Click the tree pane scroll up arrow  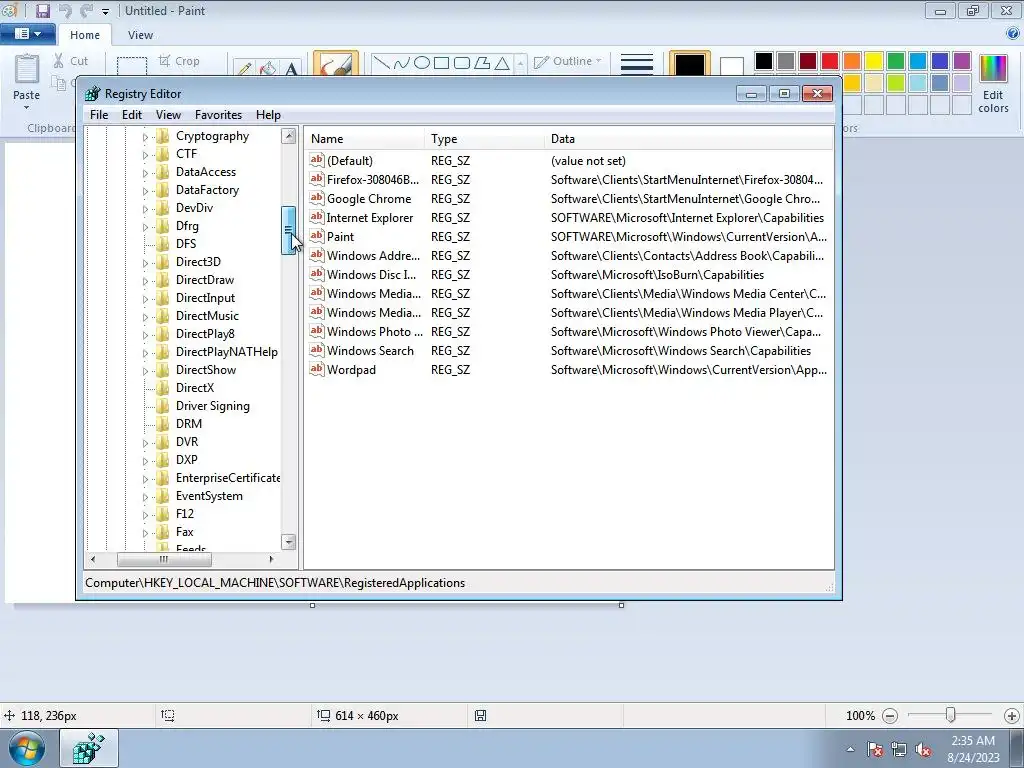click(x=288, y=136)
